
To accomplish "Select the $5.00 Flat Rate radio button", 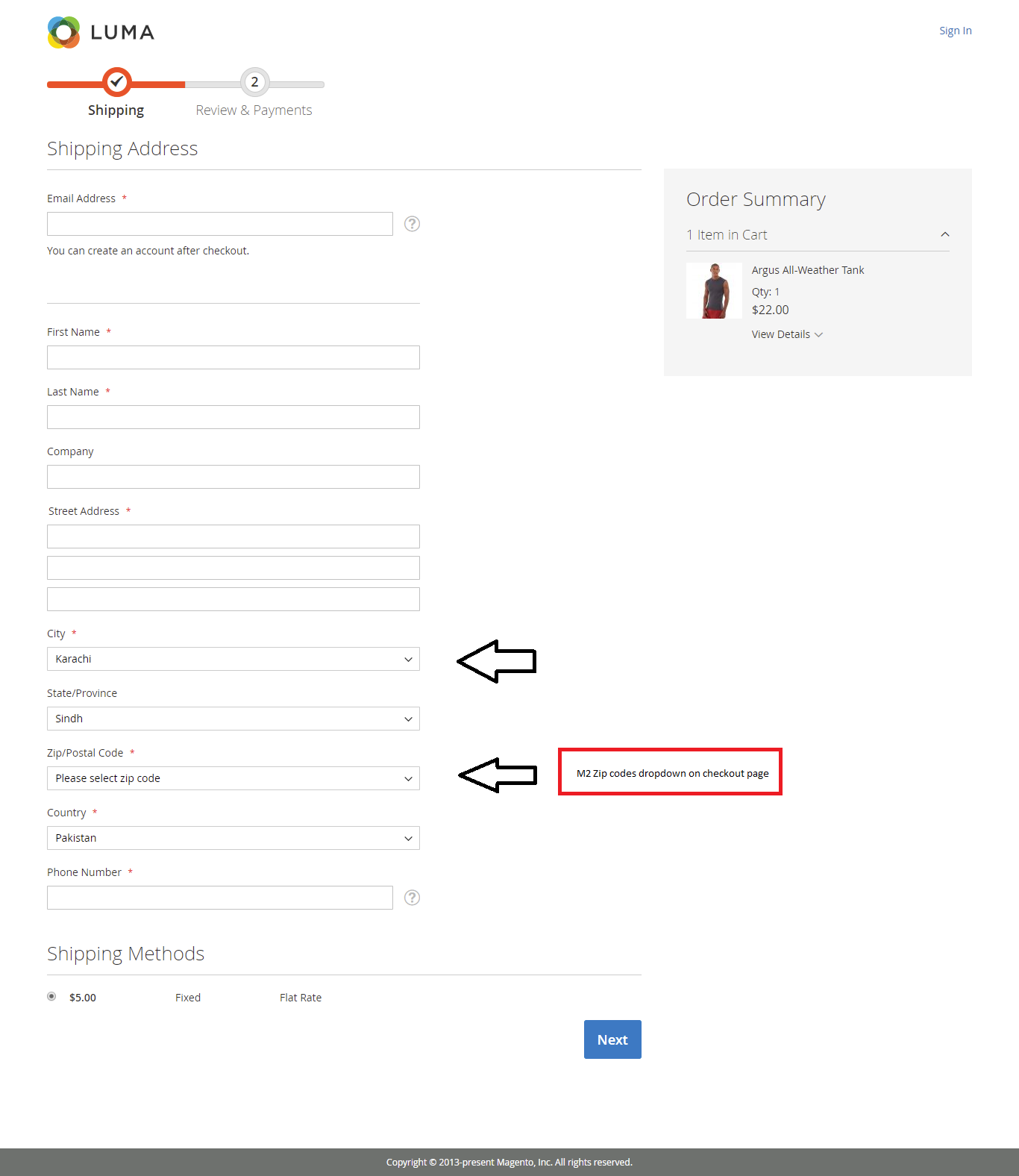I will tap(51, 996).
